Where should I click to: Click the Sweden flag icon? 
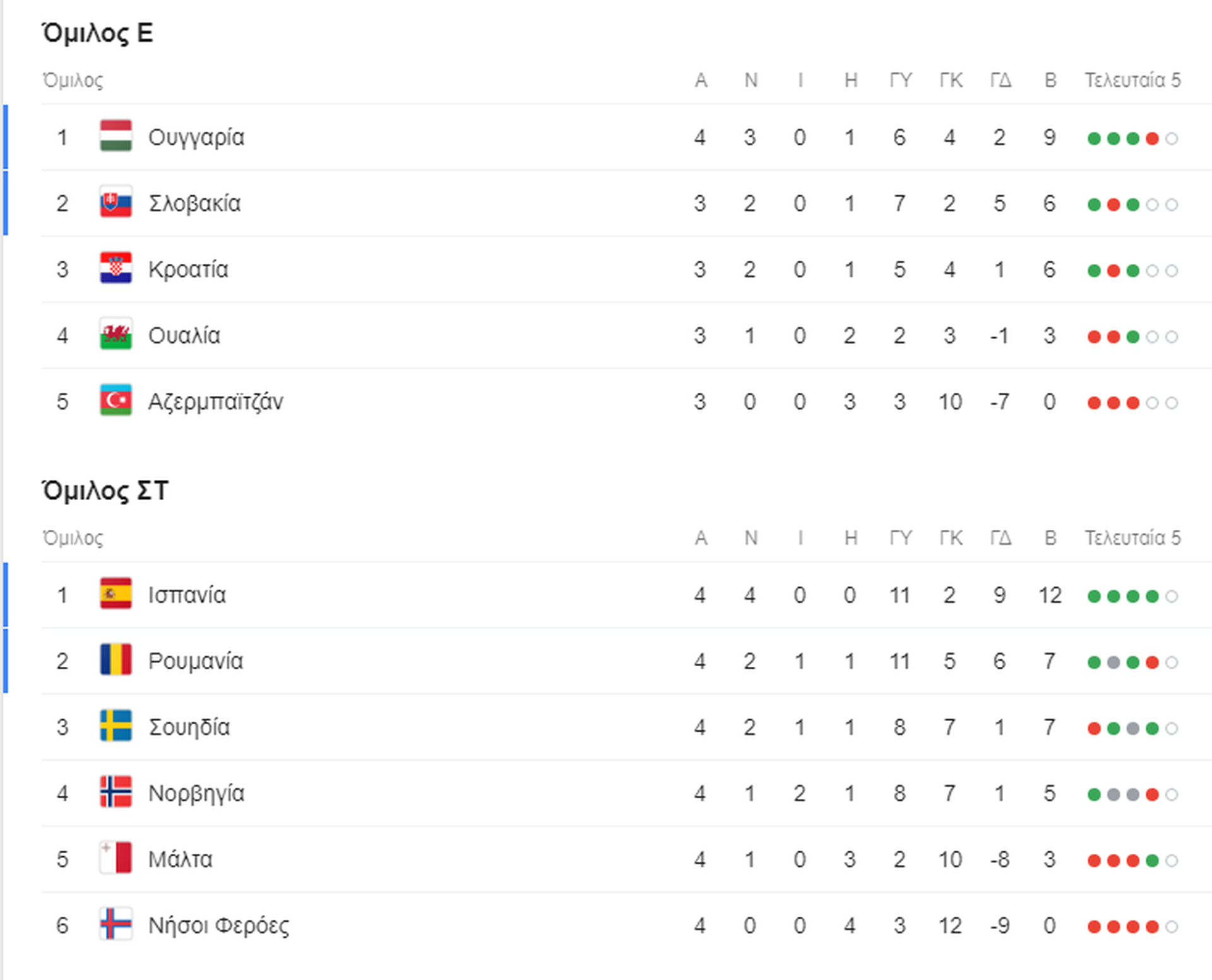(116, 727)
